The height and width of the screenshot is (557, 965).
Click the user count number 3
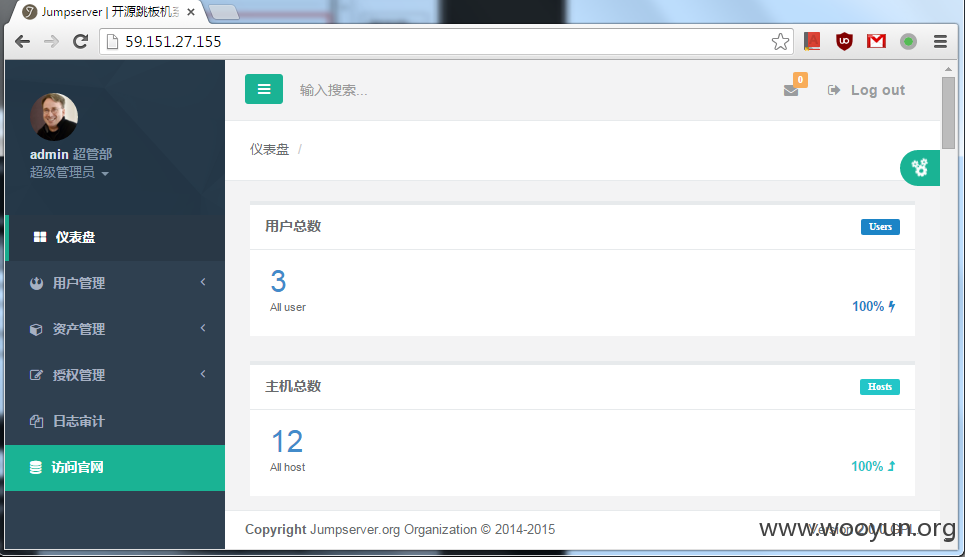(x=278, y=281)
